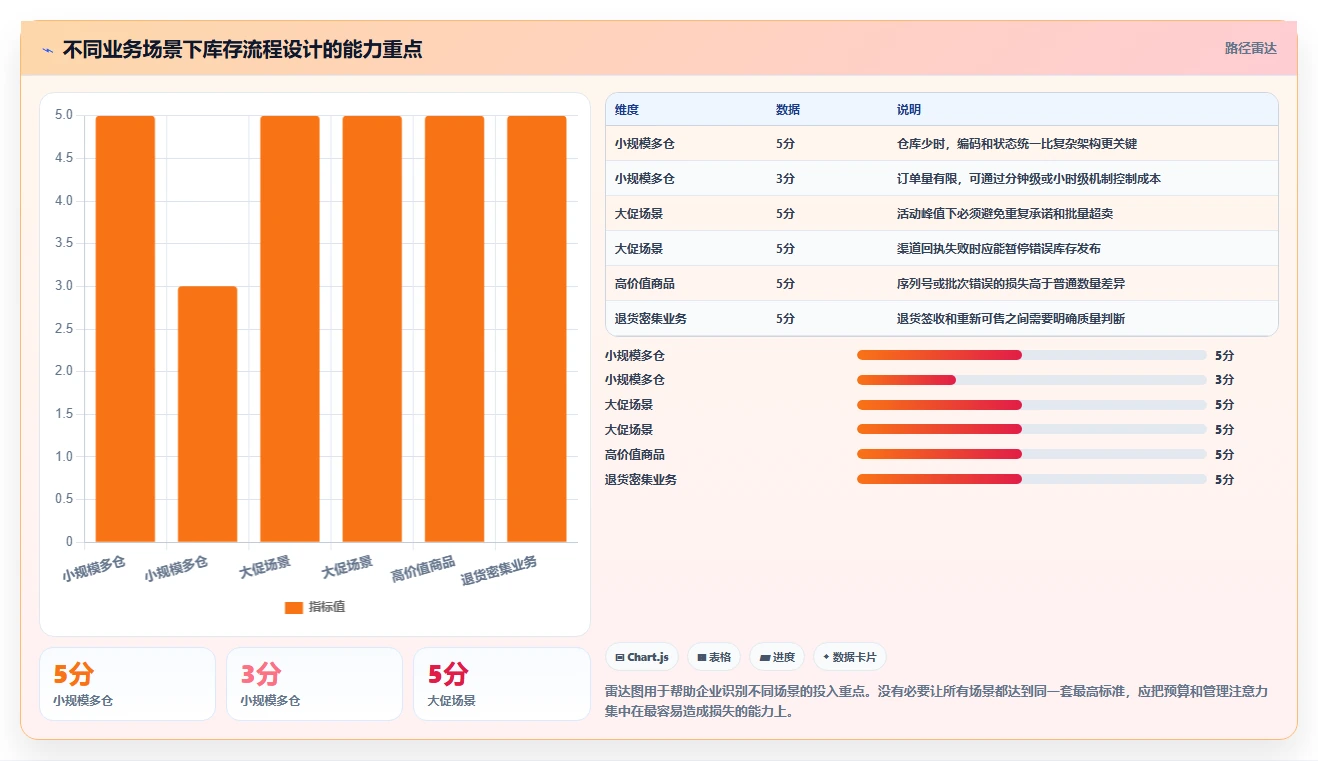Click the 说明 table column header
The width and height of the screenshot is (1318, 761).
(x=909, y=110)
